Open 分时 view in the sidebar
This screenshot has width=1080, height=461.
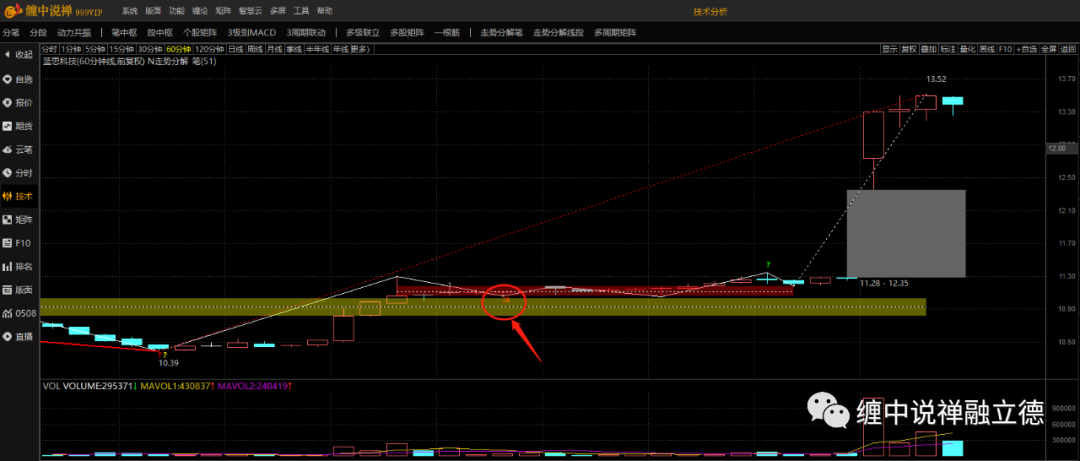tap(18, 173)
